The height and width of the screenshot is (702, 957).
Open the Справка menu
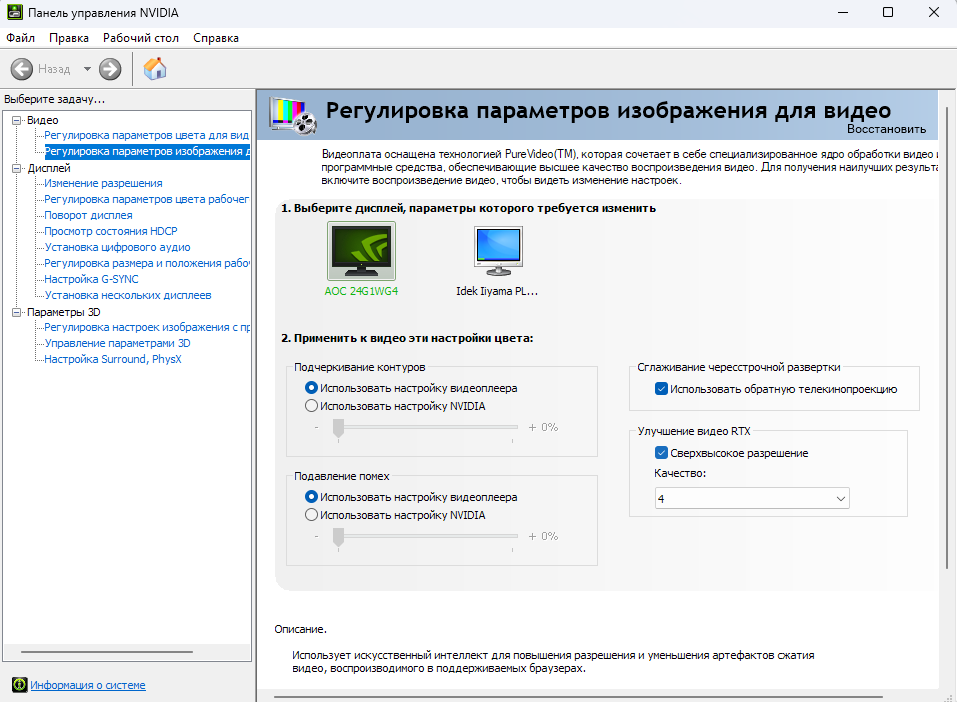[x=216, y=38]
